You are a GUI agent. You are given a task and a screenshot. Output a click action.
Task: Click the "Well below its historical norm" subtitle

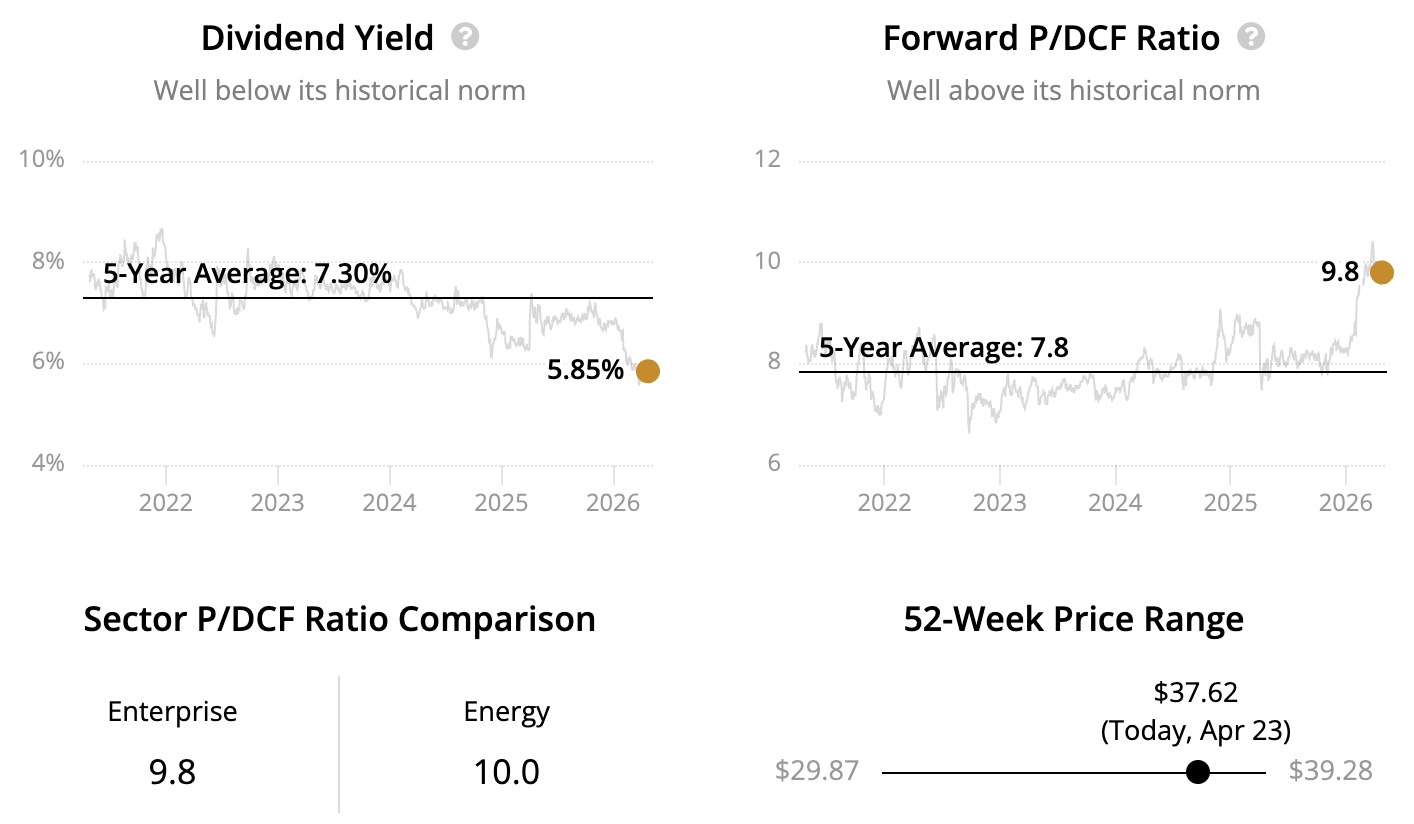pos(339,91)
